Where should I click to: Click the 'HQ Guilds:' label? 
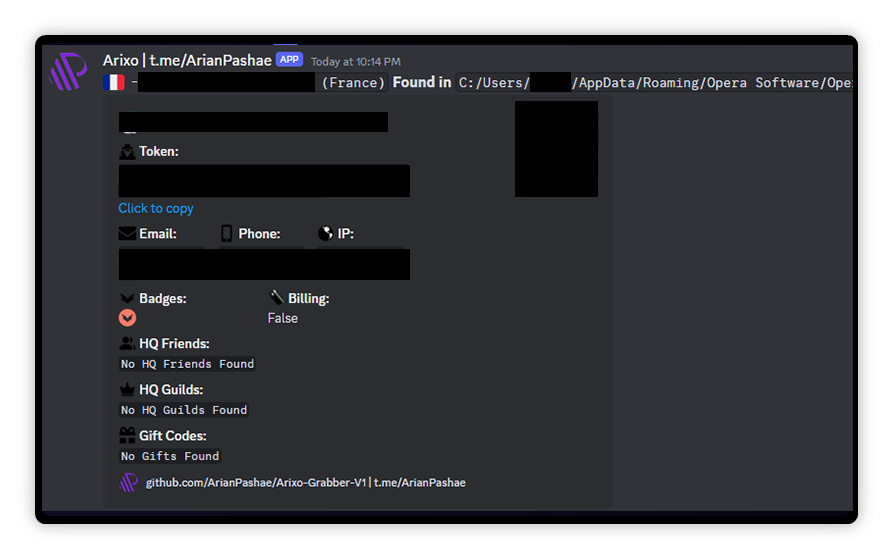[171, 389]
